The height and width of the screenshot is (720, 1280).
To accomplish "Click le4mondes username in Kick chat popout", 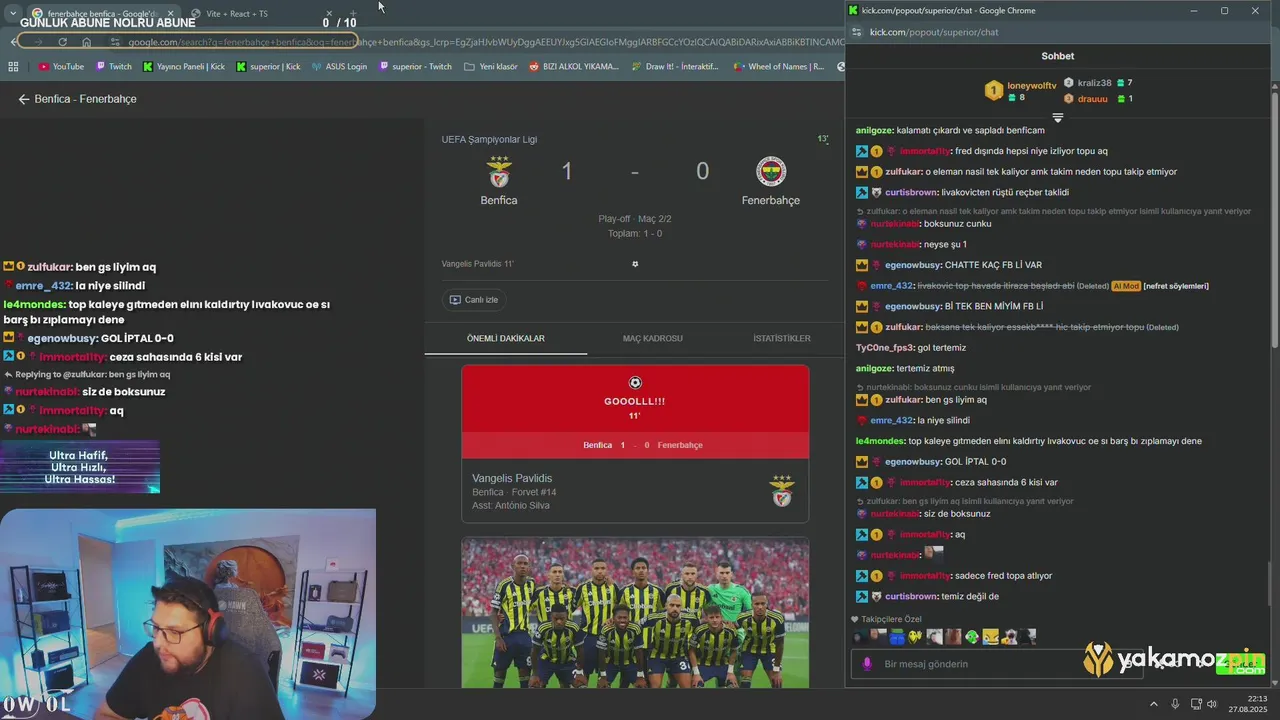I will (x=880, y=441).
